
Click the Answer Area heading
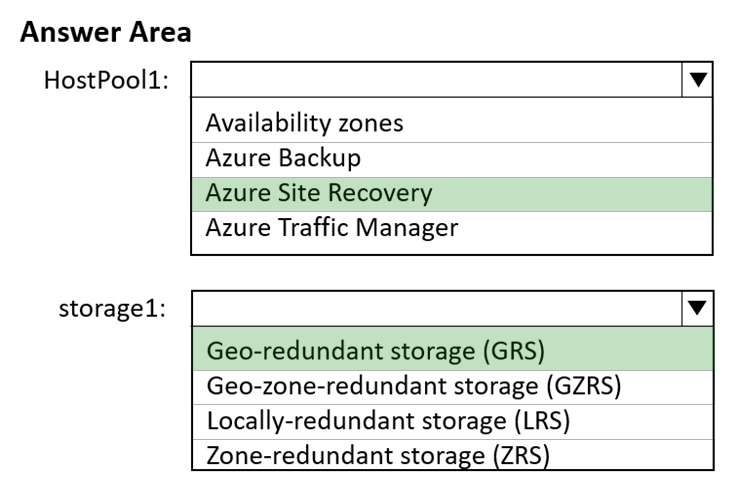coord(105,32)
